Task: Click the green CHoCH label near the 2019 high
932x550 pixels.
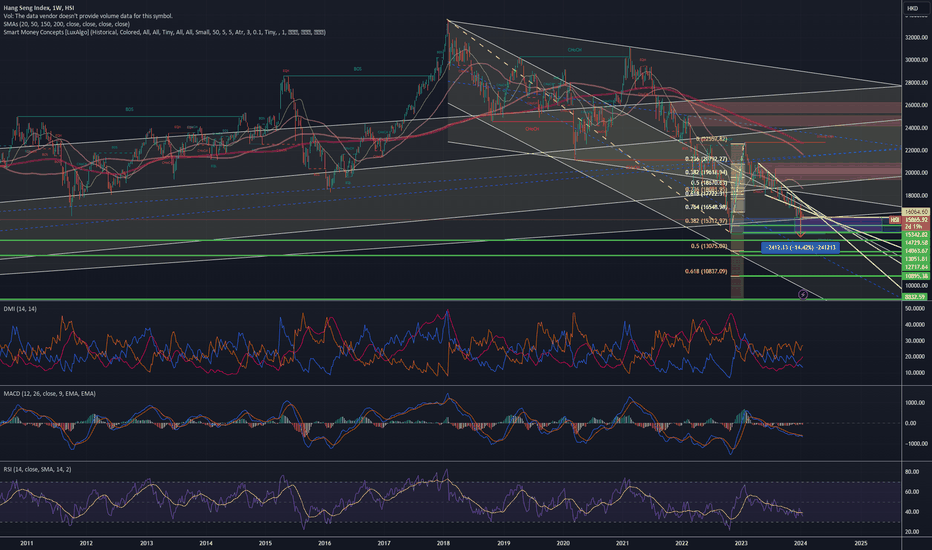Action: pos(574,50)
